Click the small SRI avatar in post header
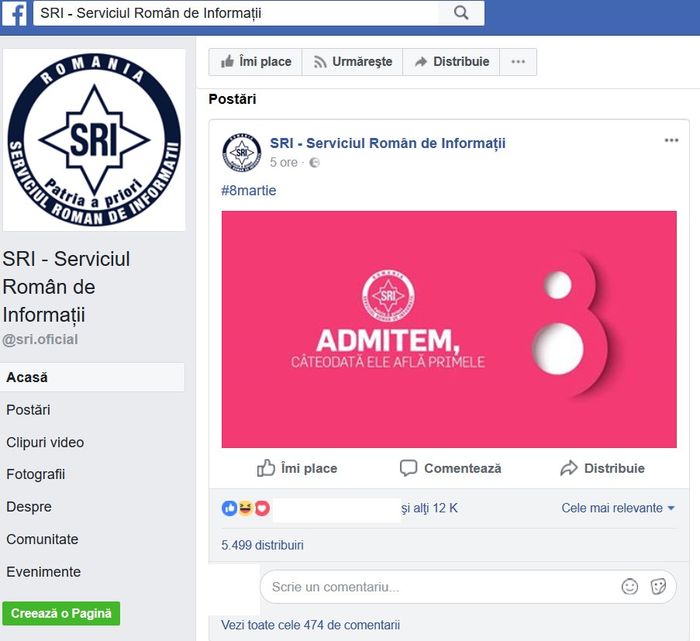Image resolution: width=700 pixels, height=641 pixels. click(x=242, y=152)
